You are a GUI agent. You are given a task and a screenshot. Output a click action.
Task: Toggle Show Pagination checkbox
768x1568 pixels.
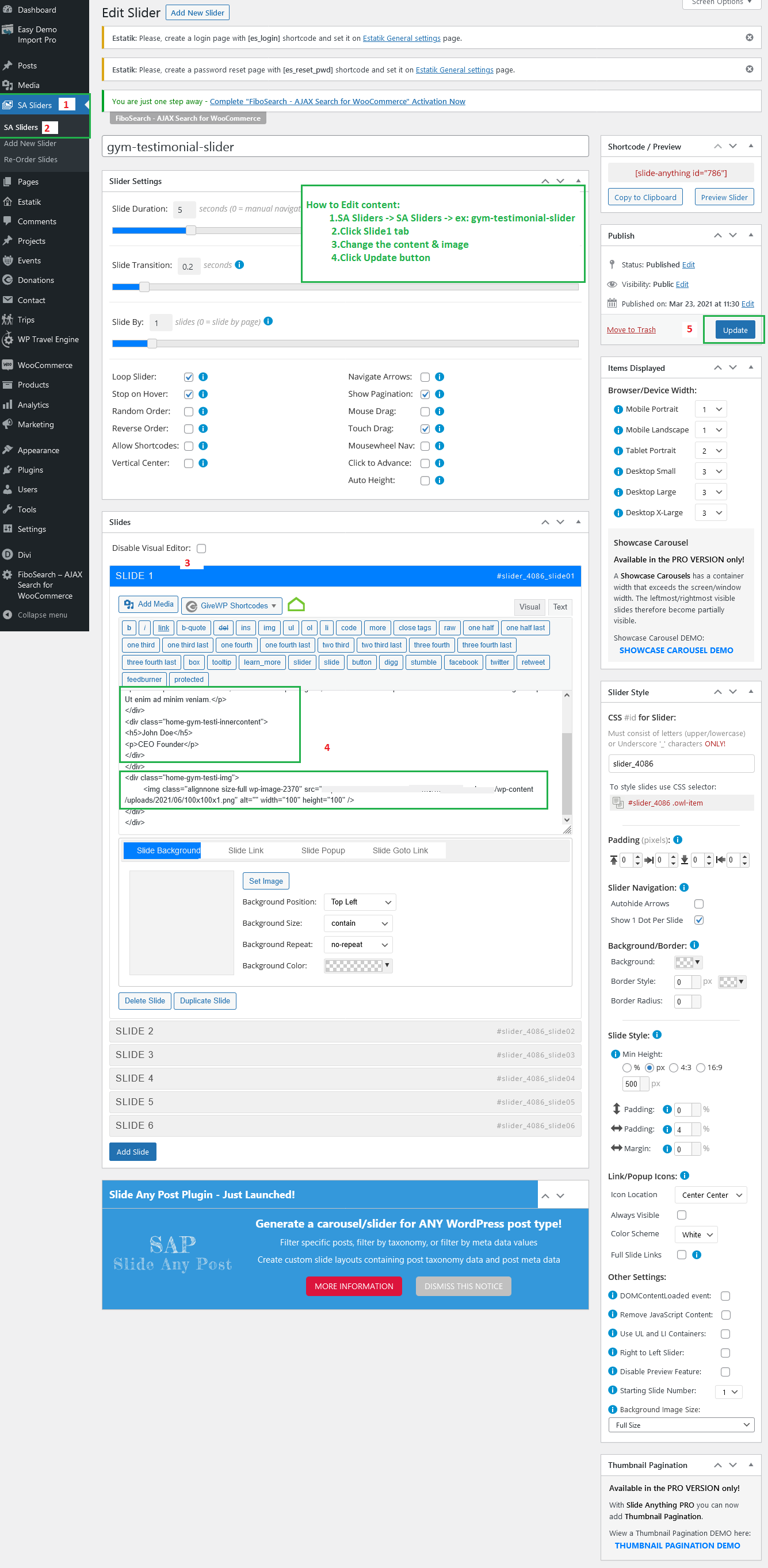click(425, 394)
